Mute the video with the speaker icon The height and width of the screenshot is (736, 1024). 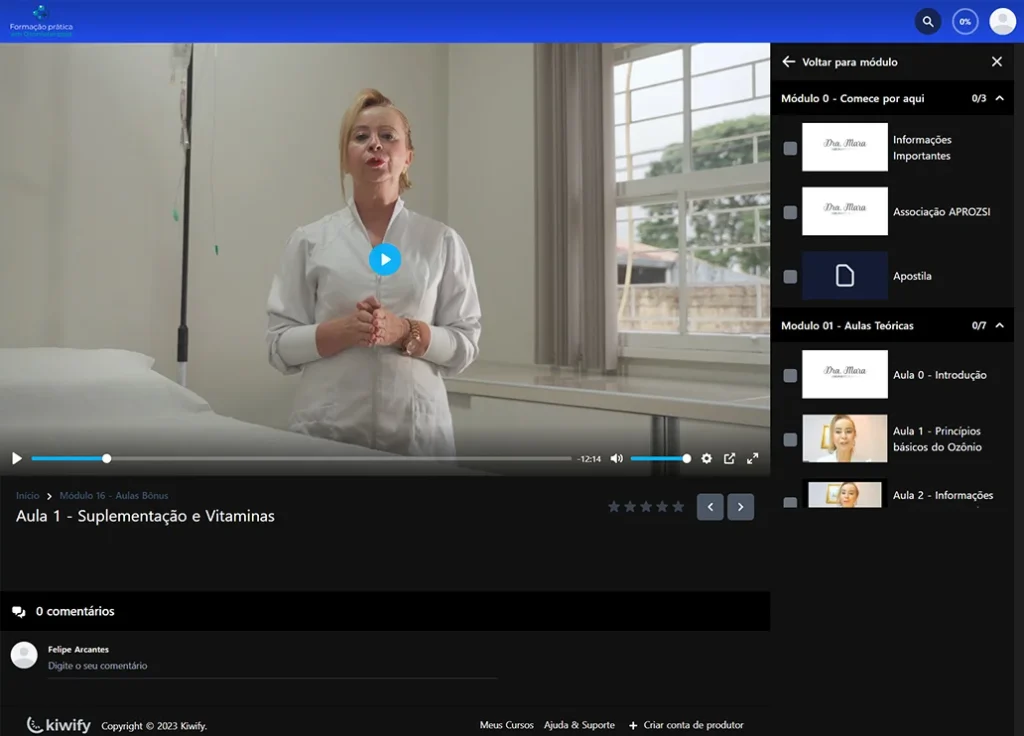point(616,458)
